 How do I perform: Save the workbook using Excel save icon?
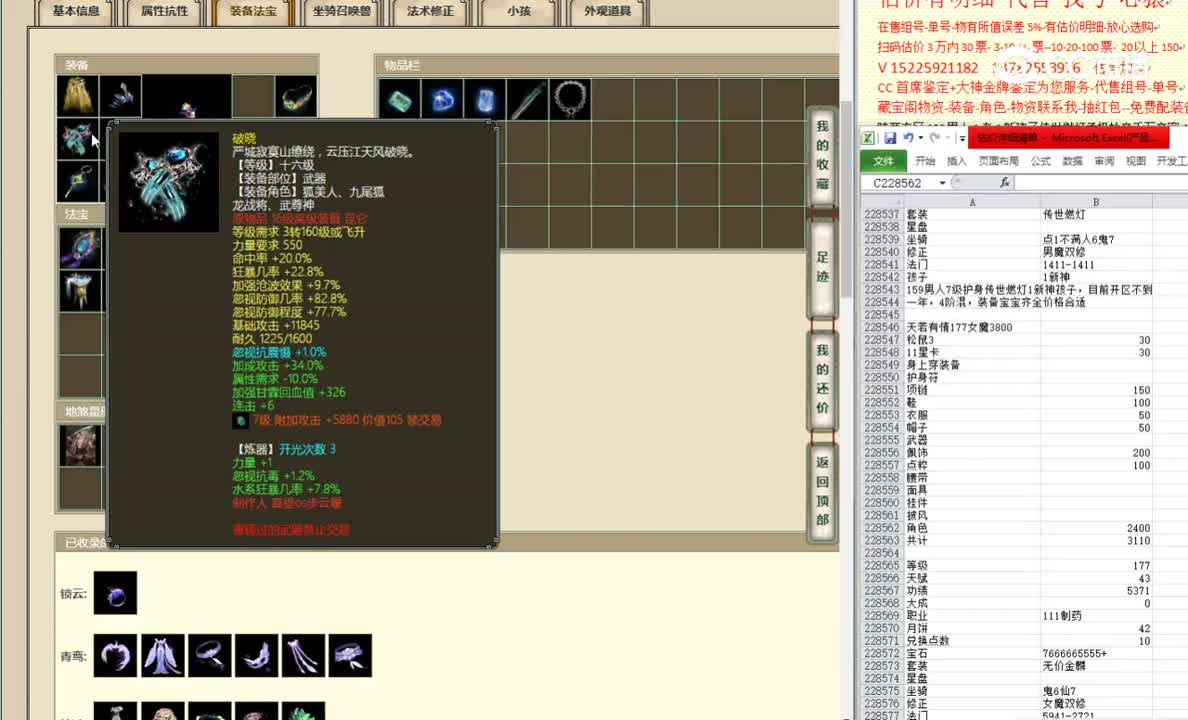(890, 138)
